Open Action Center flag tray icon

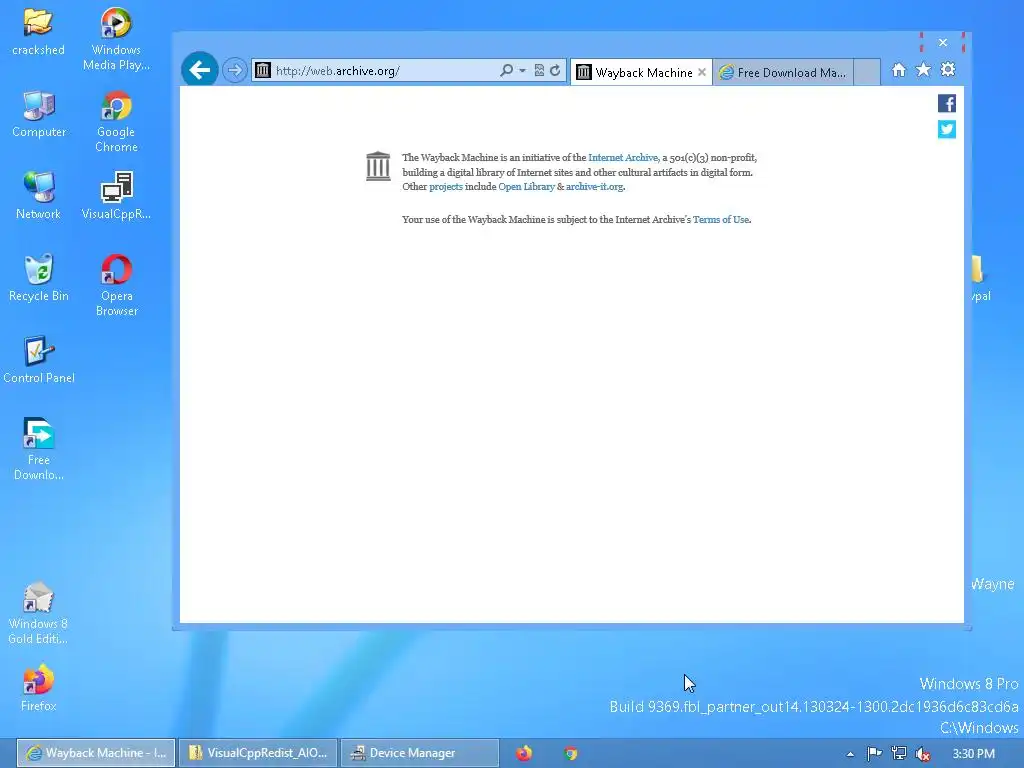tap(874, 754)
